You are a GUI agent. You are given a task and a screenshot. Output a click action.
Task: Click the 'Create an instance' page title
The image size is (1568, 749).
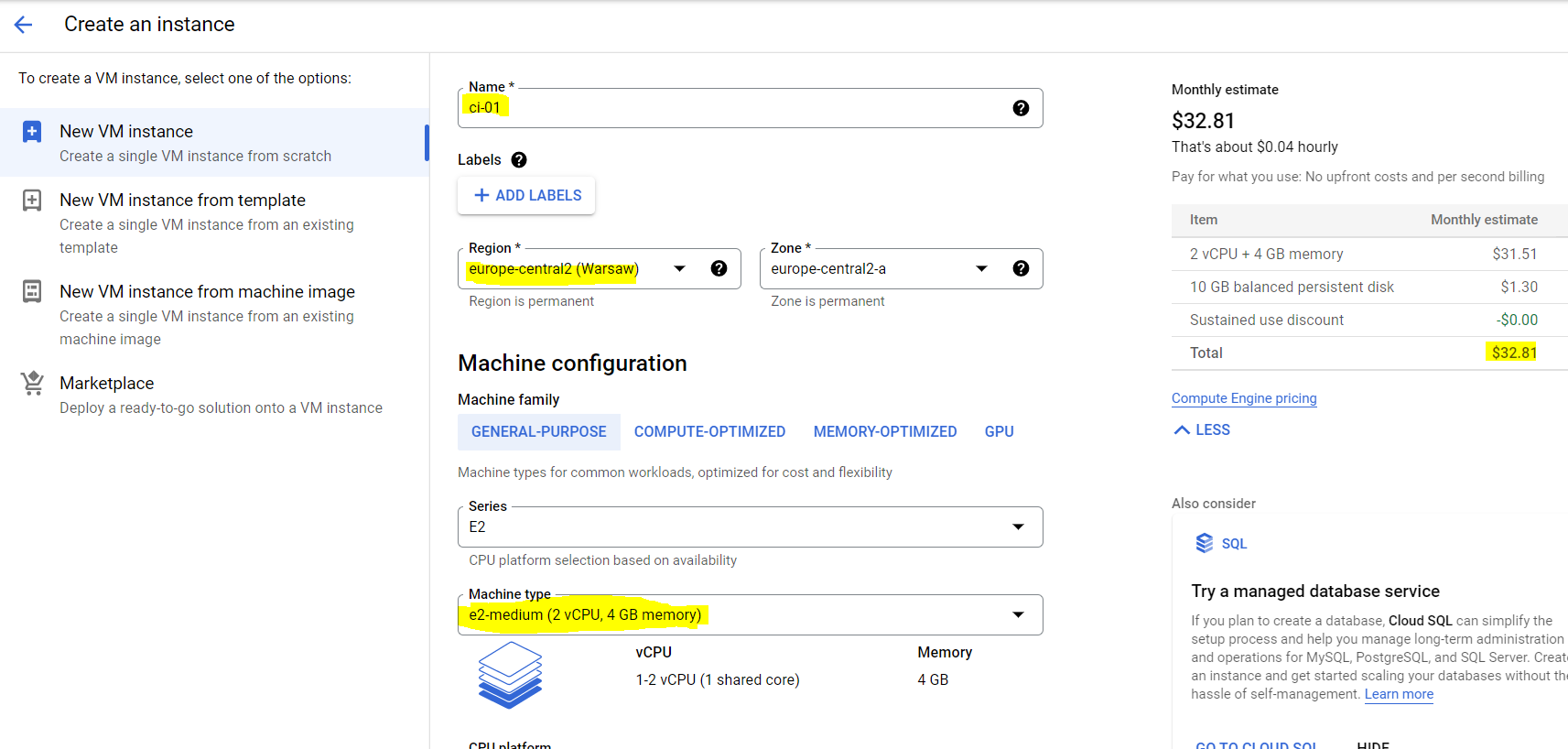pos(149,25)
